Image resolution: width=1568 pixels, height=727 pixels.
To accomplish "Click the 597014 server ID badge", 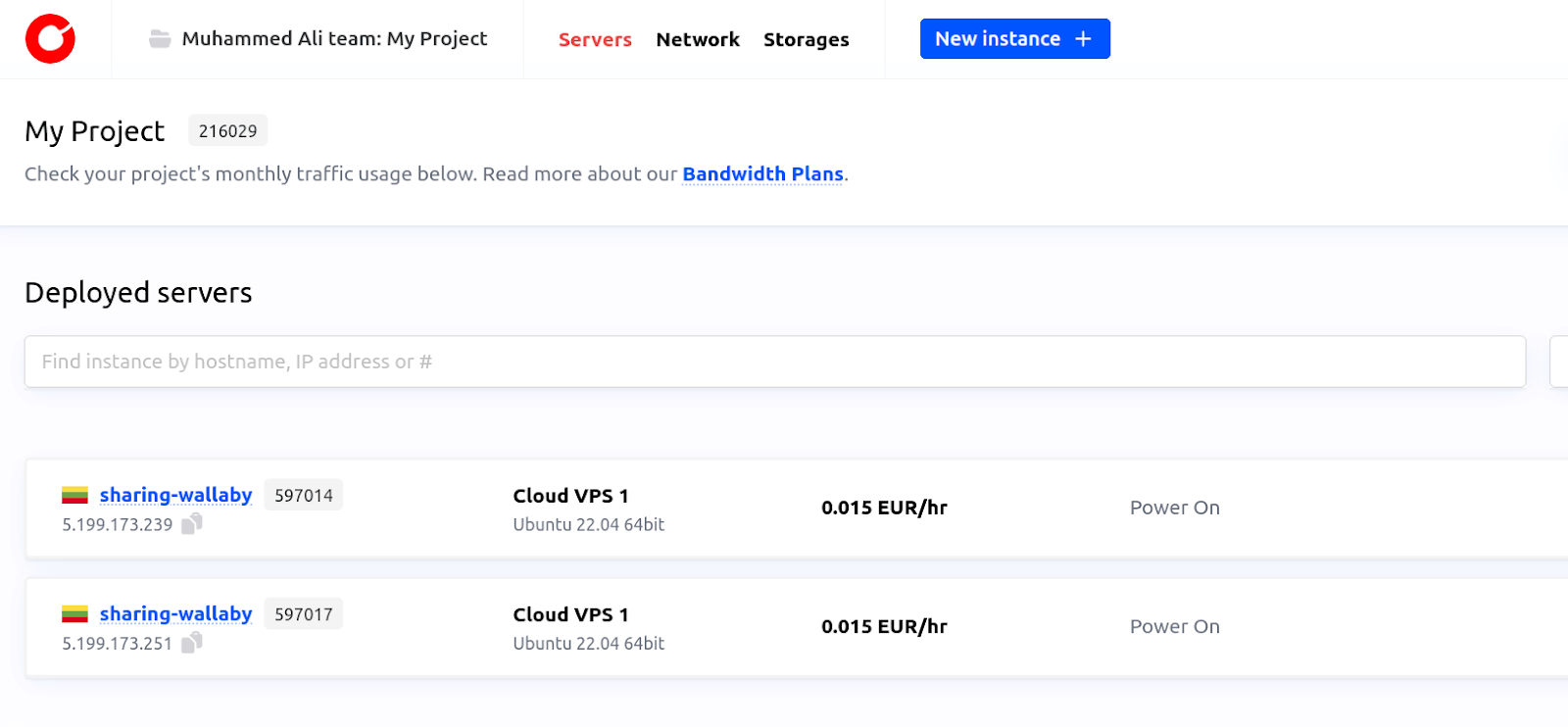I will tap(304, 496).
